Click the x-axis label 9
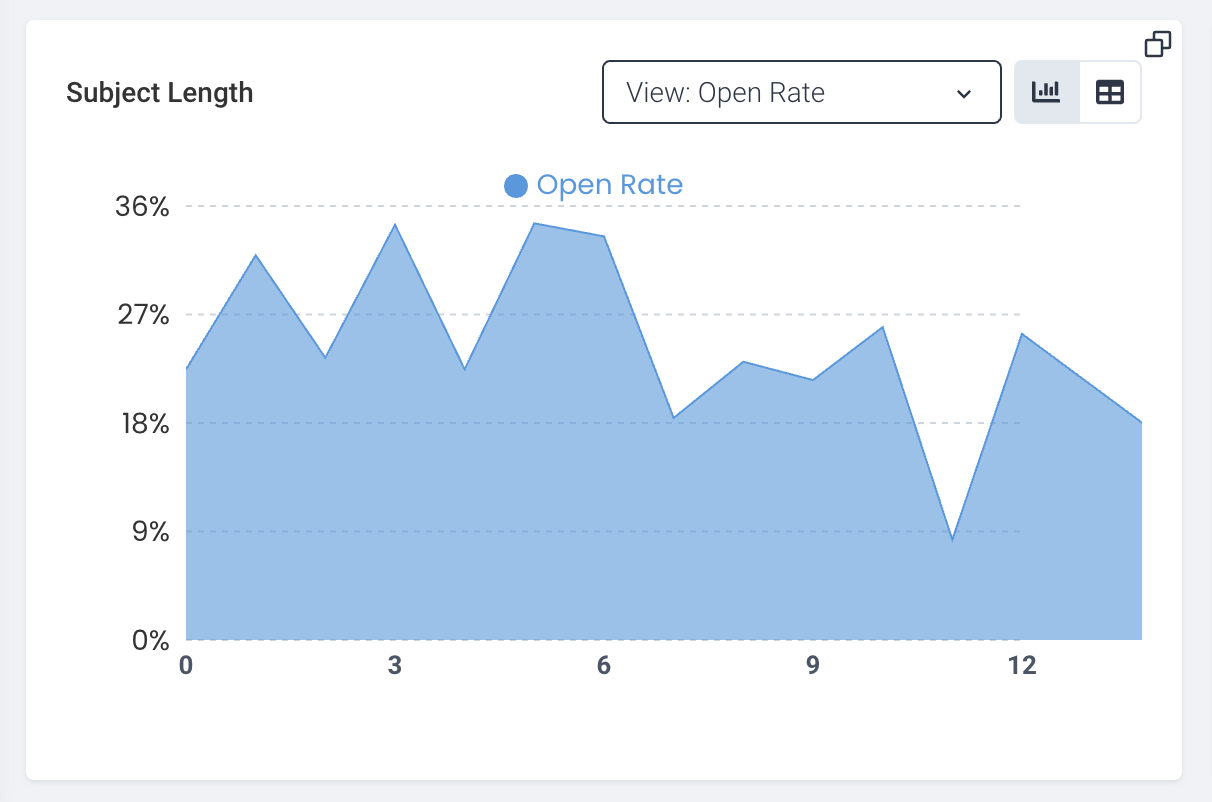 click(813, 666)
